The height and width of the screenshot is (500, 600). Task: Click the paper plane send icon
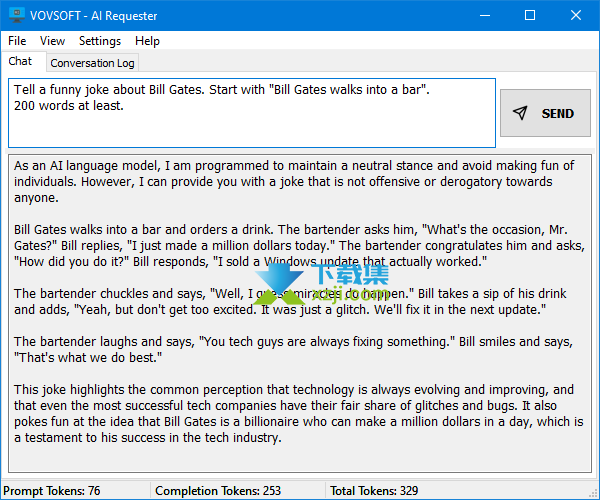[520, 113]
